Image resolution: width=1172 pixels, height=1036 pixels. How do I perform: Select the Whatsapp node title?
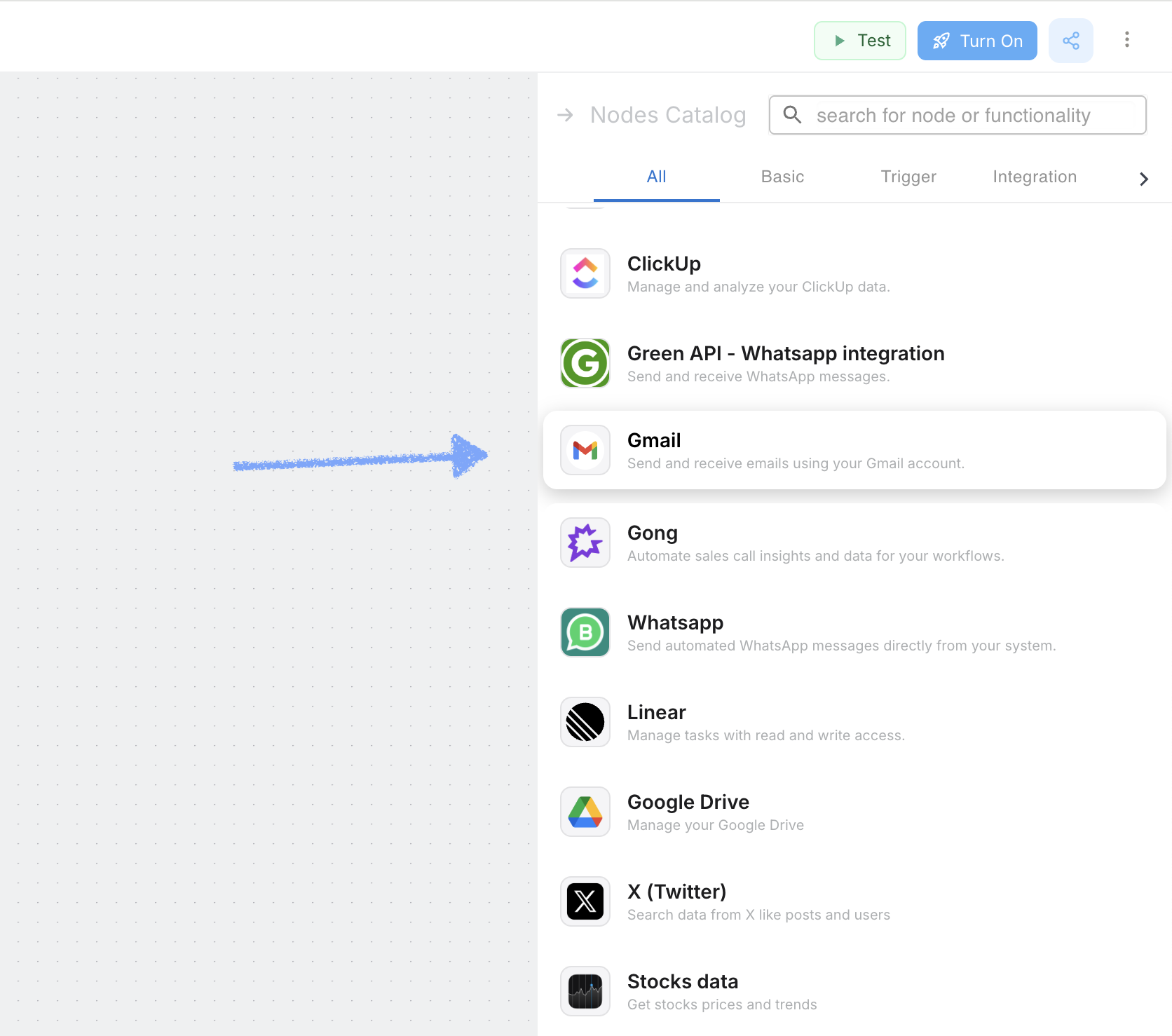pos(675,622)
